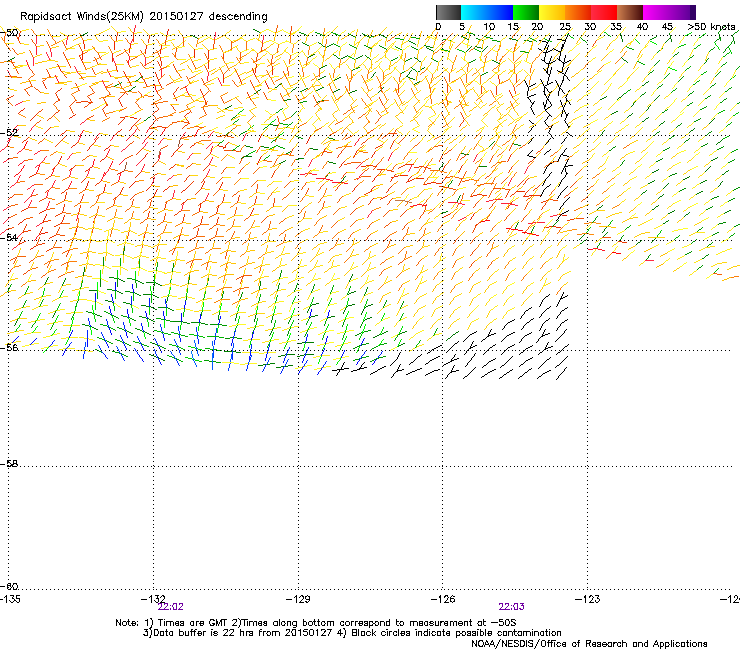Click the purple '22:03' time label
Image resolution: width=740 pixels, height=650 pixels.
point(512,607)
